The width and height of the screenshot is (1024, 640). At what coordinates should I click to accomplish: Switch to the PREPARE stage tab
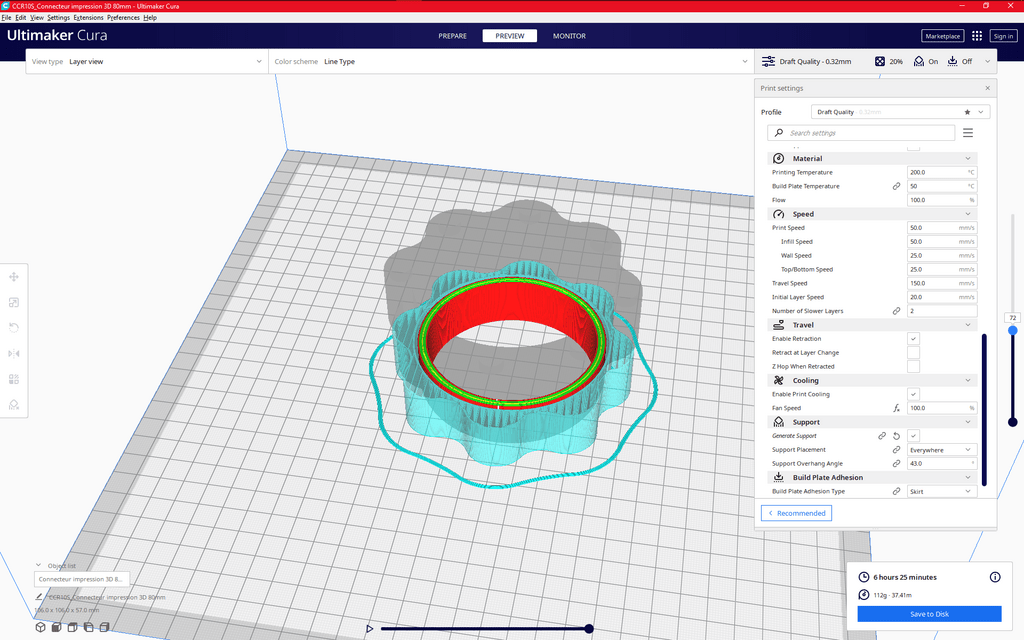click(453, 36)
